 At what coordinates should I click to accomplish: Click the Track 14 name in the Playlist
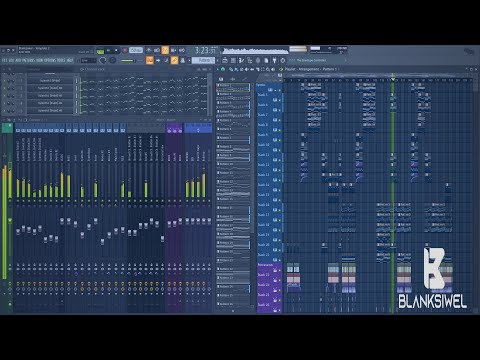tap(263, 185)
